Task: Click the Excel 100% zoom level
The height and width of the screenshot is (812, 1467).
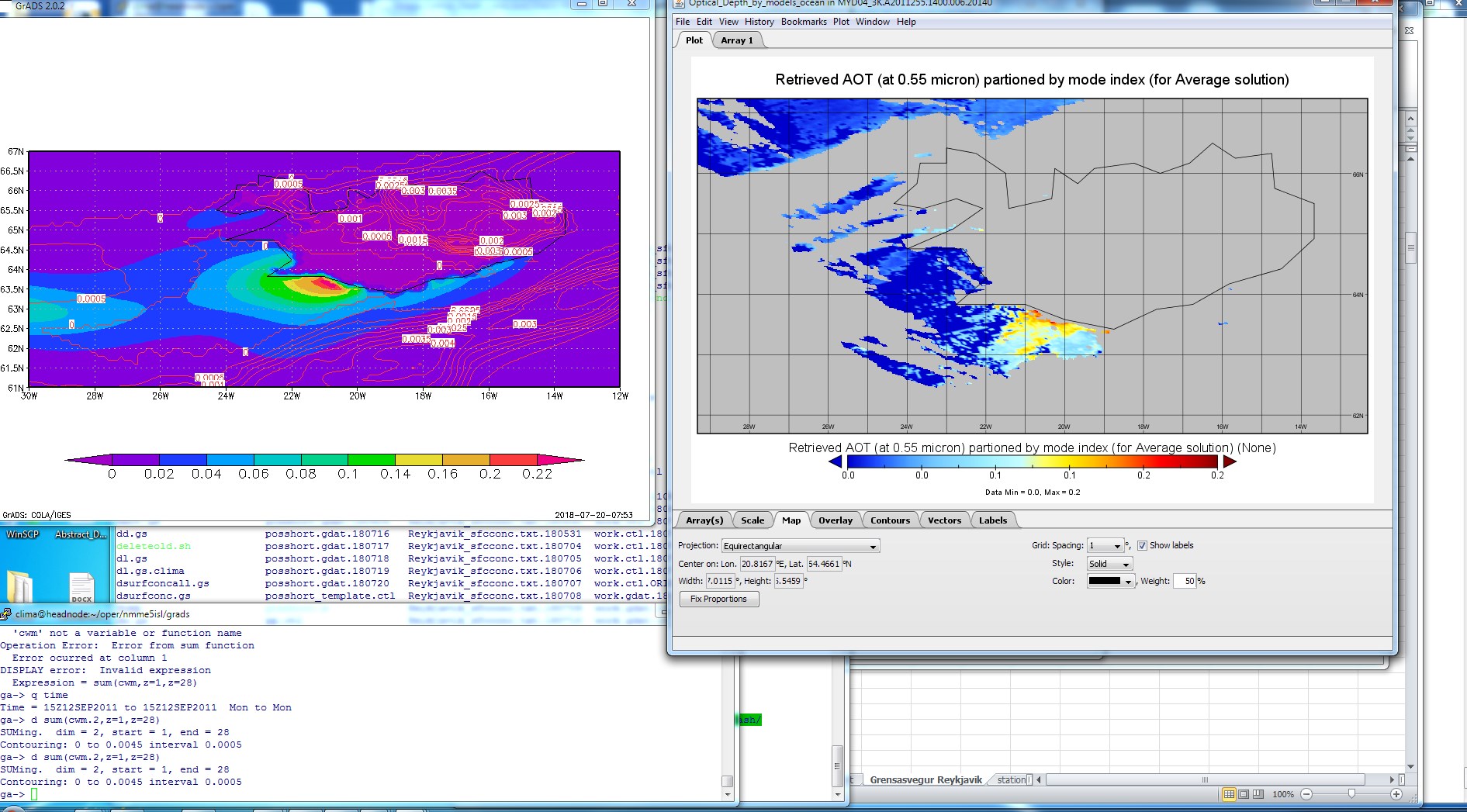Action: pos(1283,794)
